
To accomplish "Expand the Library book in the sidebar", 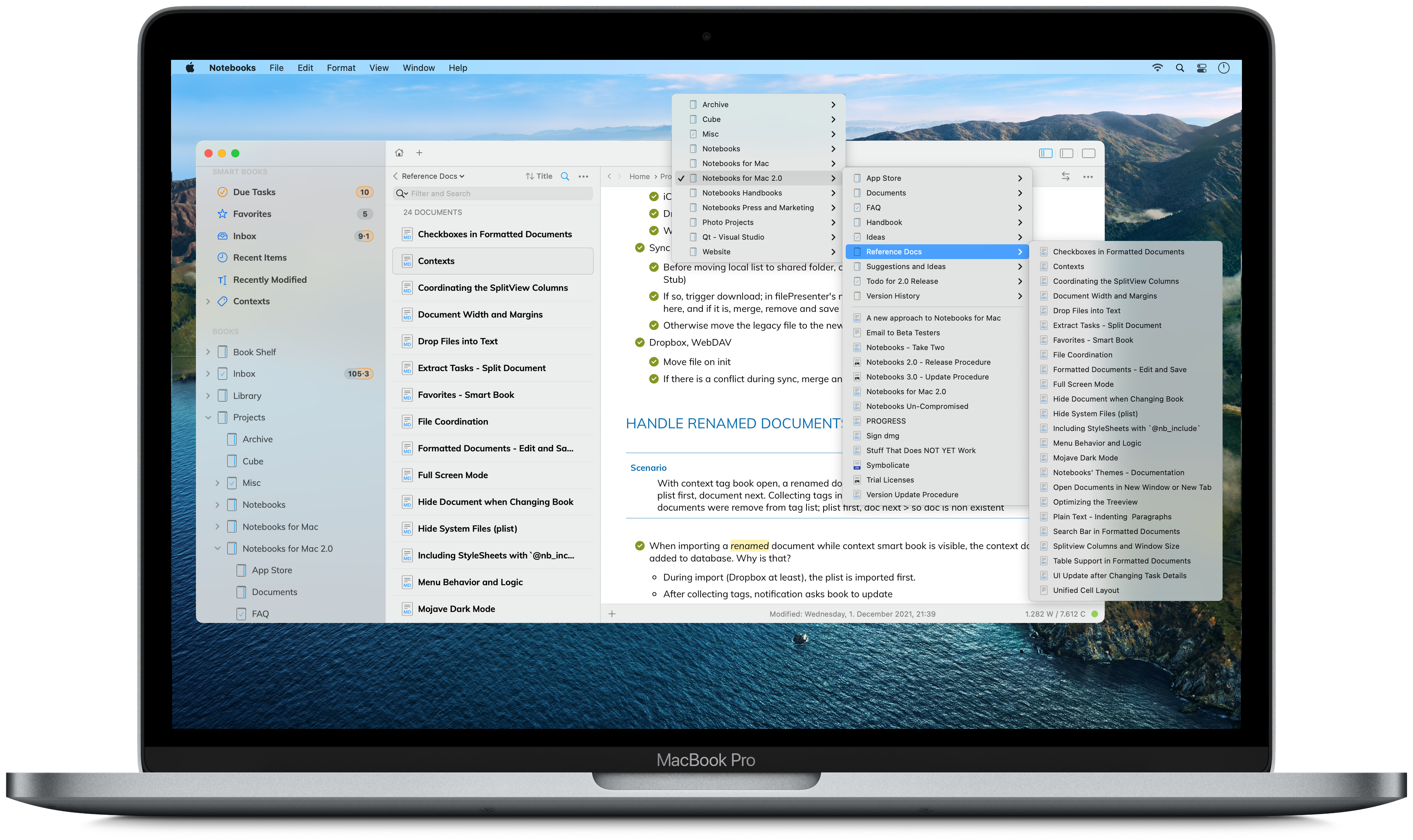I will (x=208, y=396).
